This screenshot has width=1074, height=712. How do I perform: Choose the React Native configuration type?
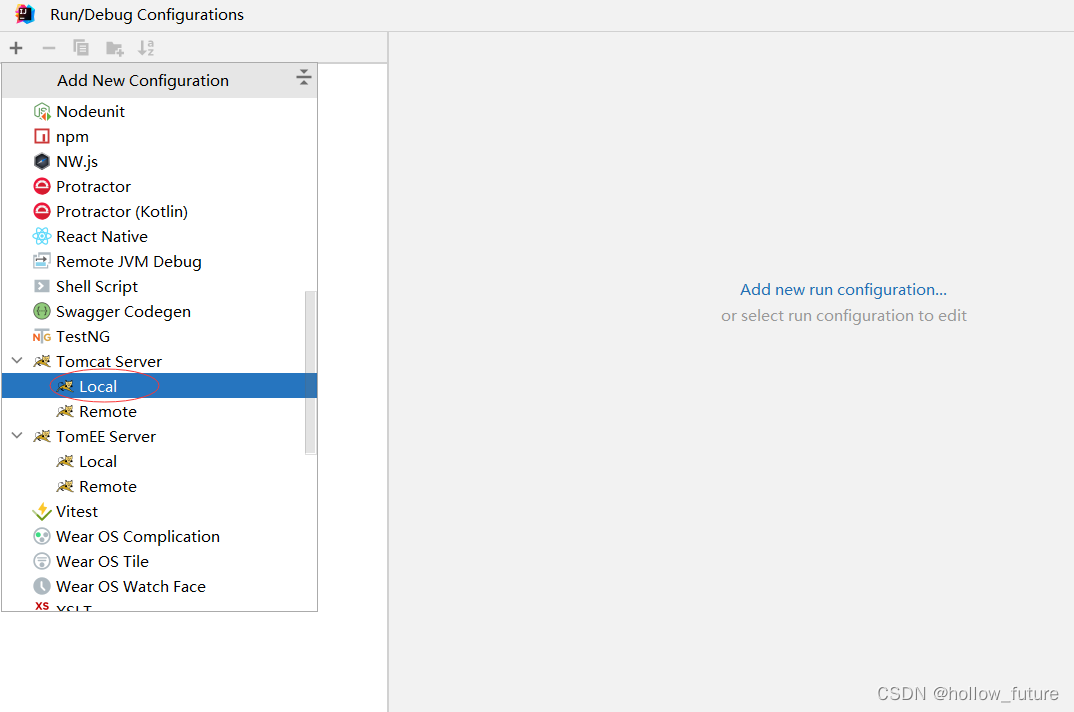coord(160,236)
